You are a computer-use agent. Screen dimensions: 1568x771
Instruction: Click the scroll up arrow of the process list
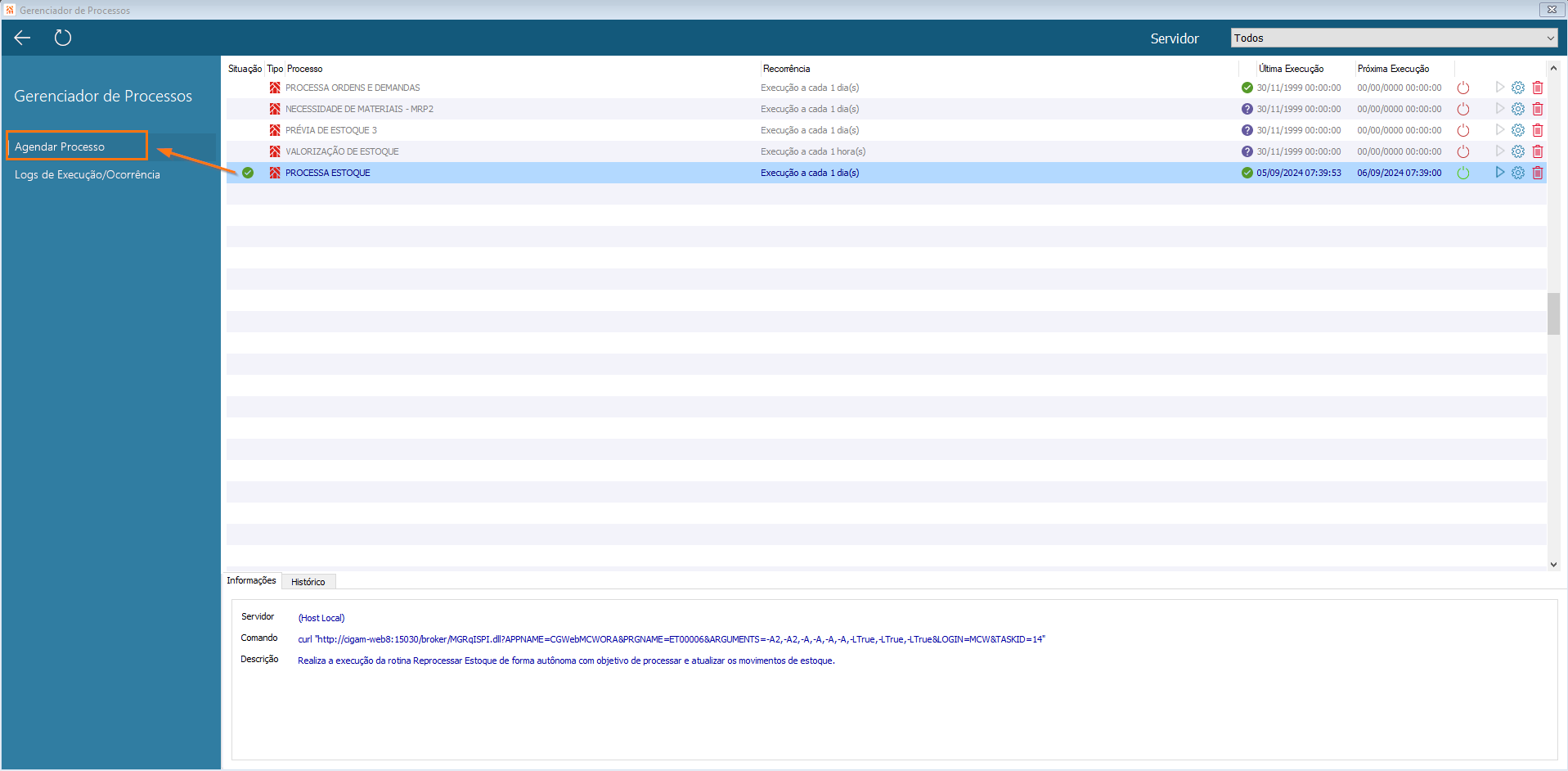1553,68
